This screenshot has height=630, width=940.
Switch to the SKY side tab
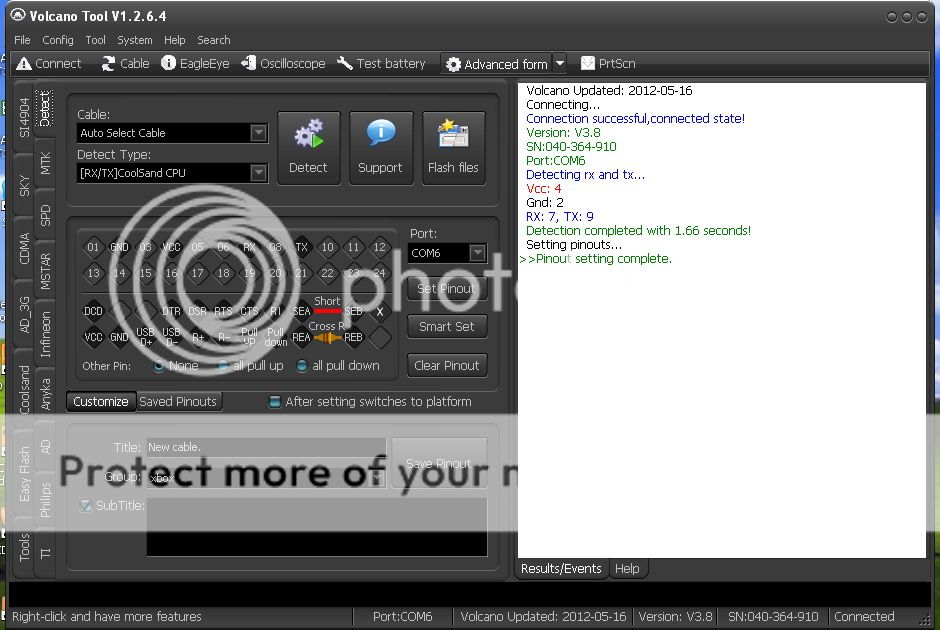[24, 185]
